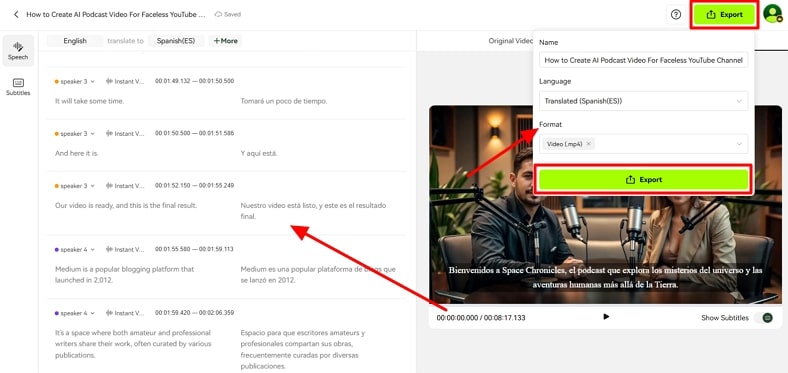
Task: Click the translation "Y aquí está."
Action: pyautogui.click(x=259, y=153)
